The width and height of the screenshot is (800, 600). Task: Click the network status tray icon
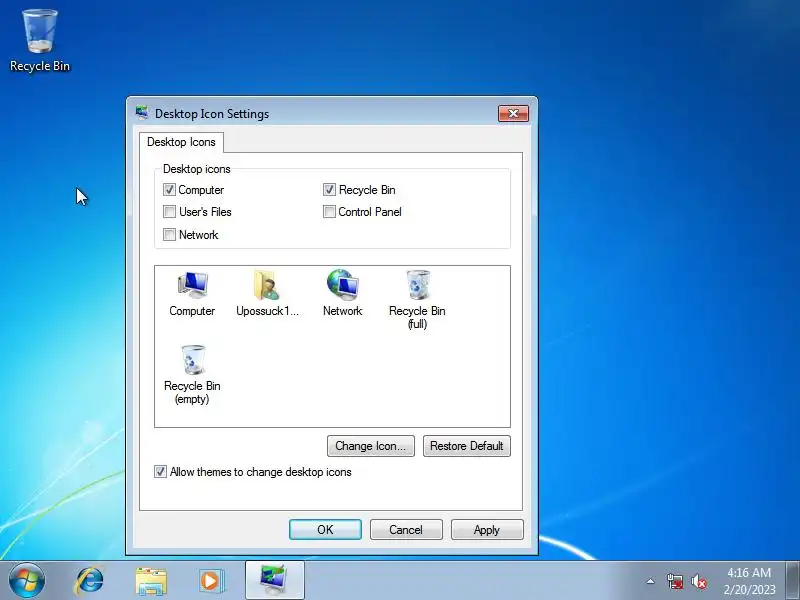675,581
